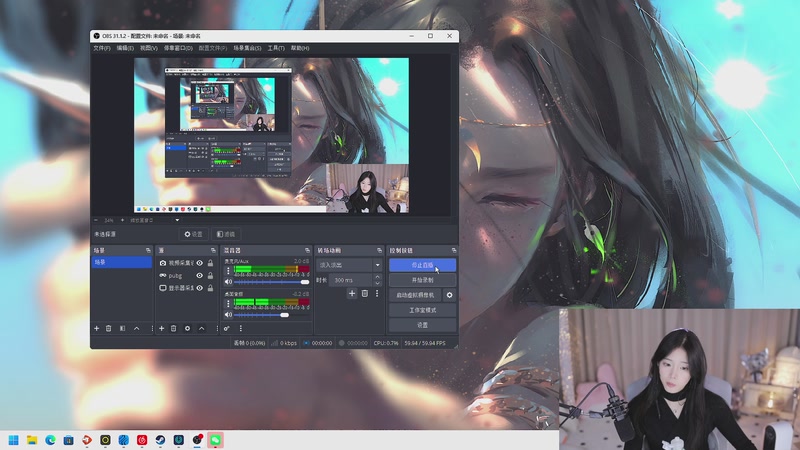This screenshot has width=800, height=450.
Task: Open the 文件(F) menu
Action: click(102, 48)
